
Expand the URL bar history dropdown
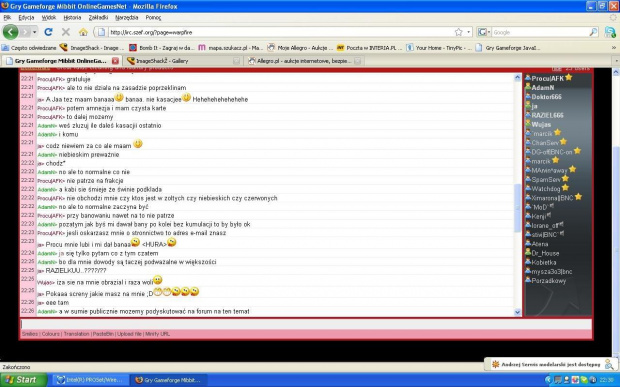pyautogui.click(x=469, y=32)
